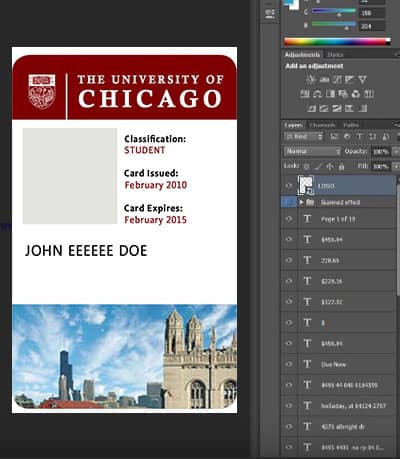Select the 4275 albright dr layer
400x459 pixels.
(347, 426)
